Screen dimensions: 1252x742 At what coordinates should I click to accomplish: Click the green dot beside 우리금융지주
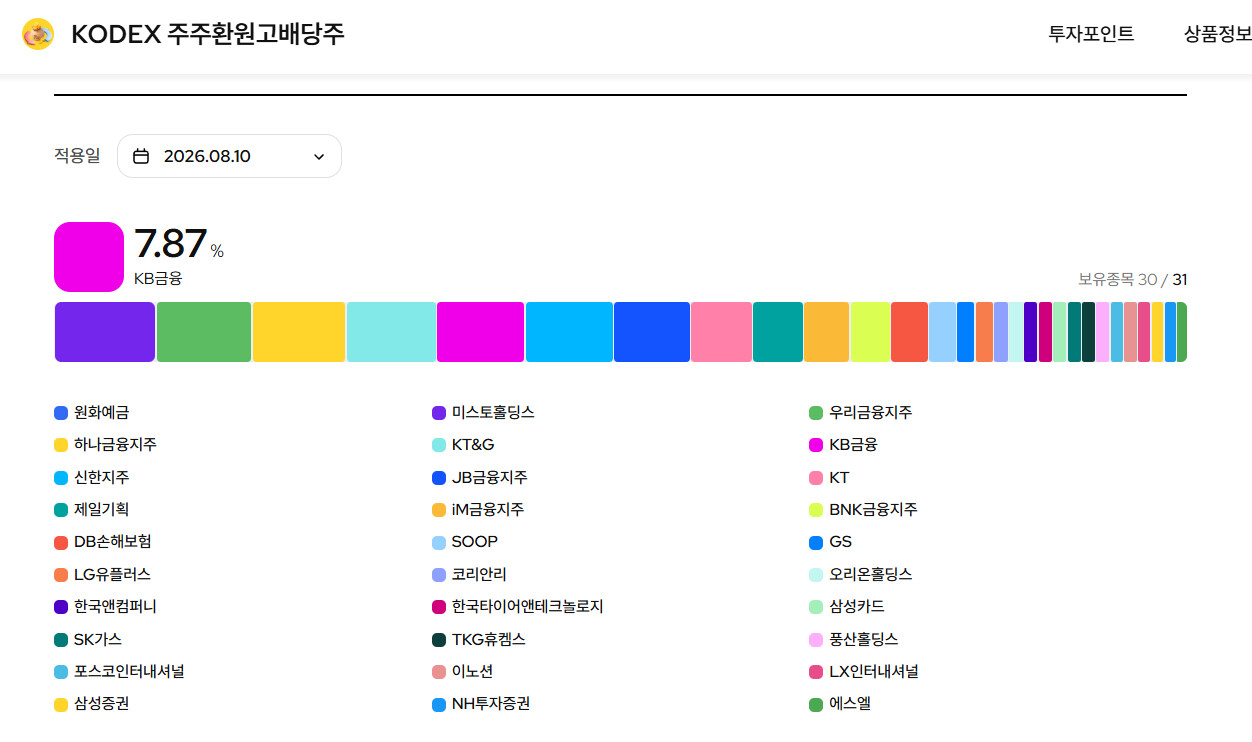click(816, 413)
